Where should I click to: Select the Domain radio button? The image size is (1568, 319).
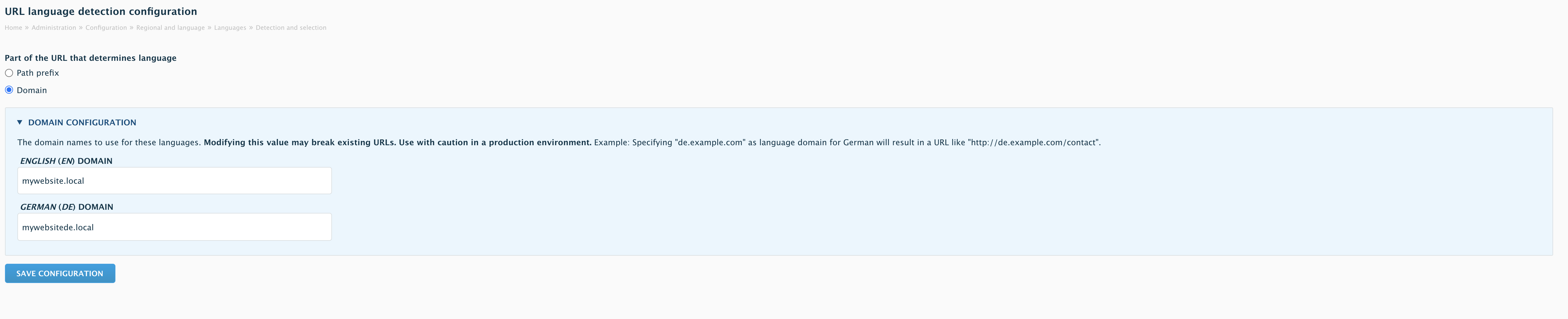tap(9, 90)
